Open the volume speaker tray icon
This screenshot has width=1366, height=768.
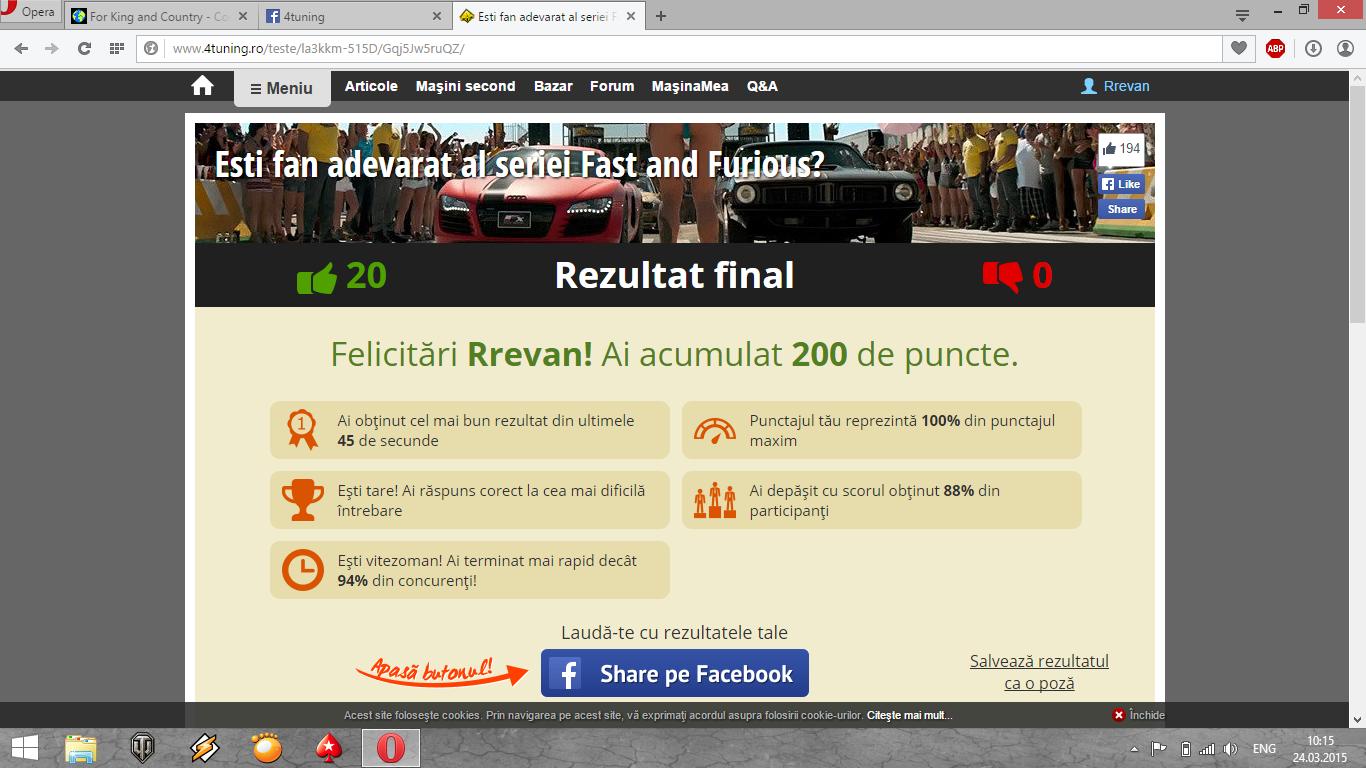[1231, 749]
